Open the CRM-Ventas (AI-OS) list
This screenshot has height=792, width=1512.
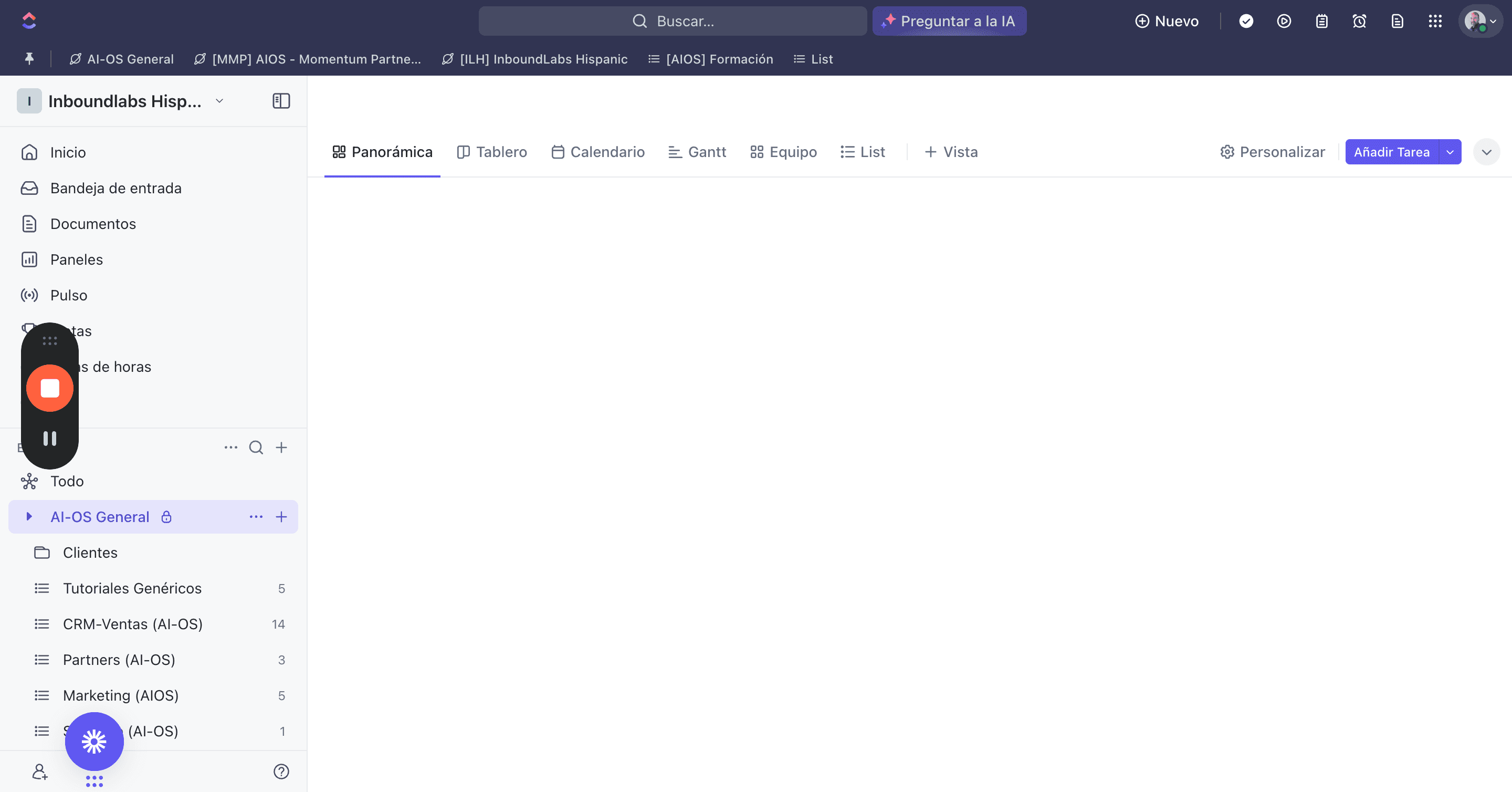(154, 624)
